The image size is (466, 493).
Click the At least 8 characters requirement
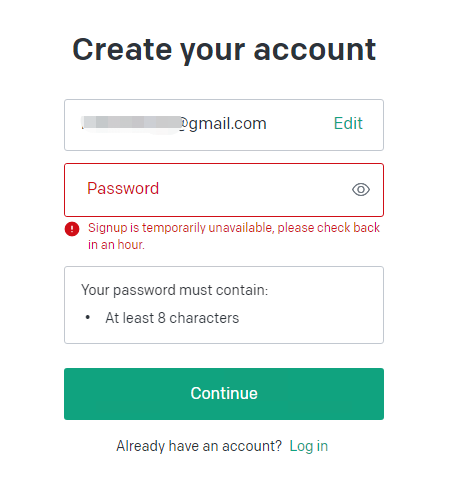pyautogui.click(x=172, y=318)
